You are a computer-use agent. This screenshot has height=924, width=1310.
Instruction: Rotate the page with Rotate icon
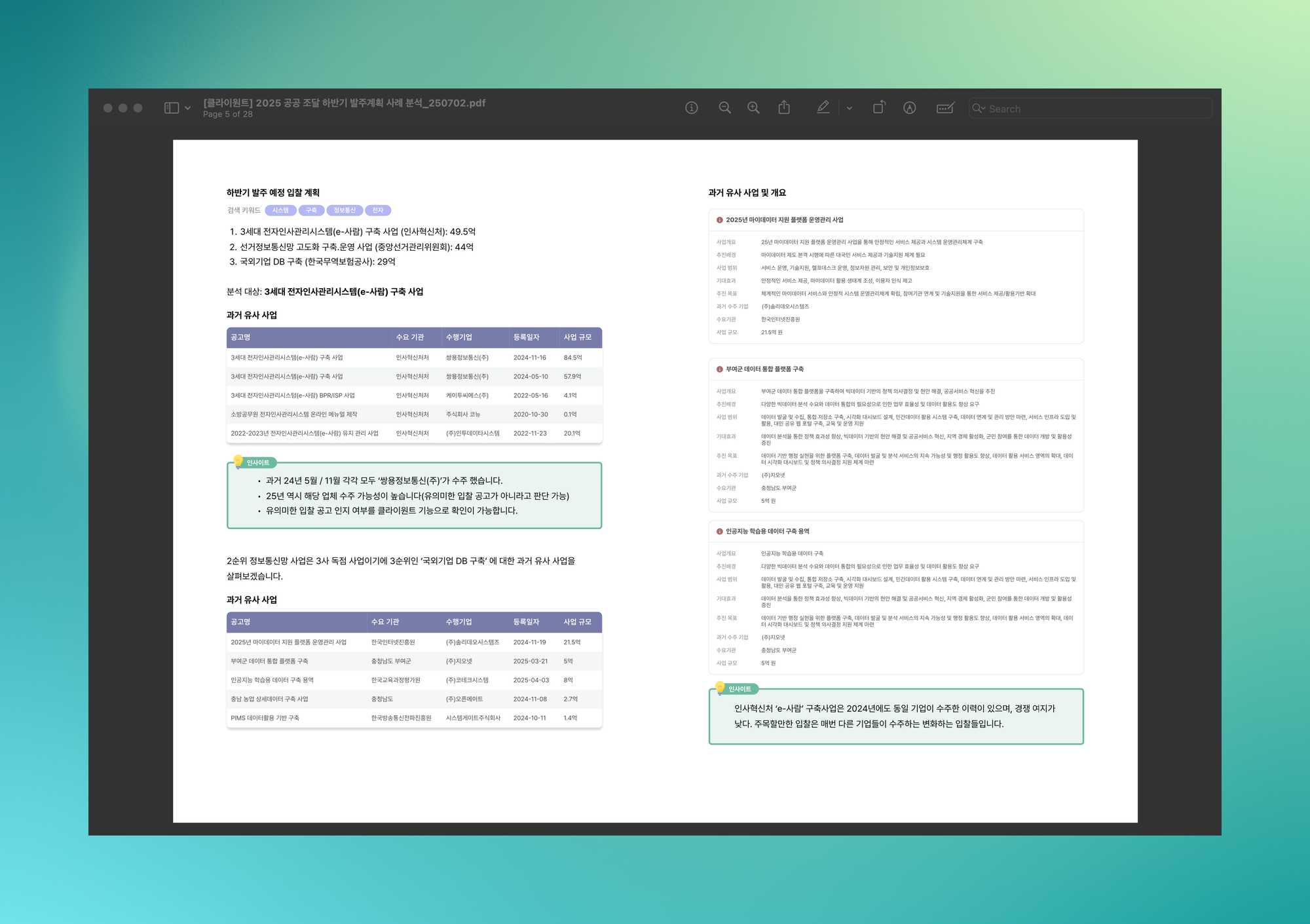tap(879, 108)
